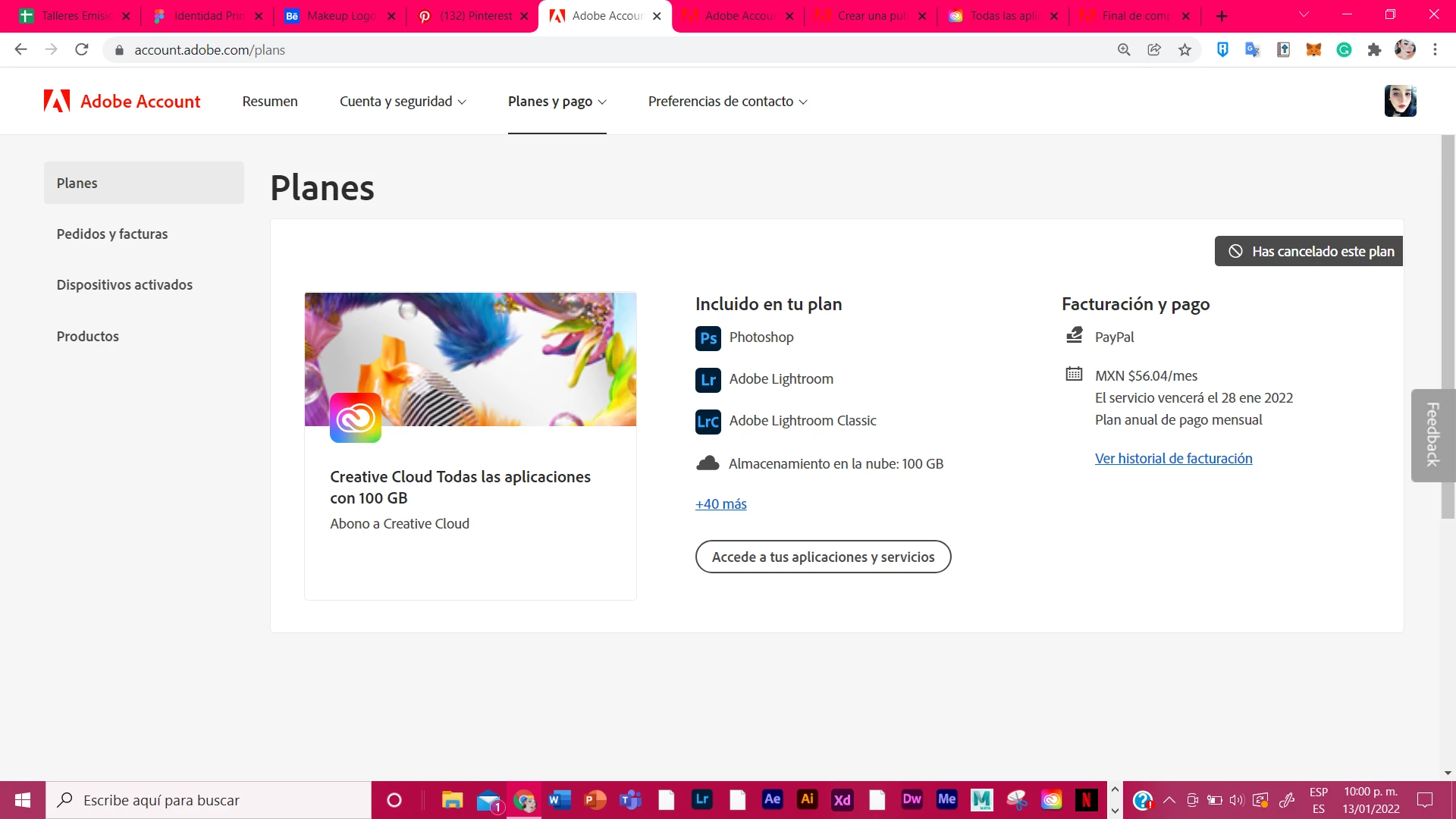1456x819 pixels.
Task: Open Netflix from the taskbar
Action: (x=1086, y=799)
